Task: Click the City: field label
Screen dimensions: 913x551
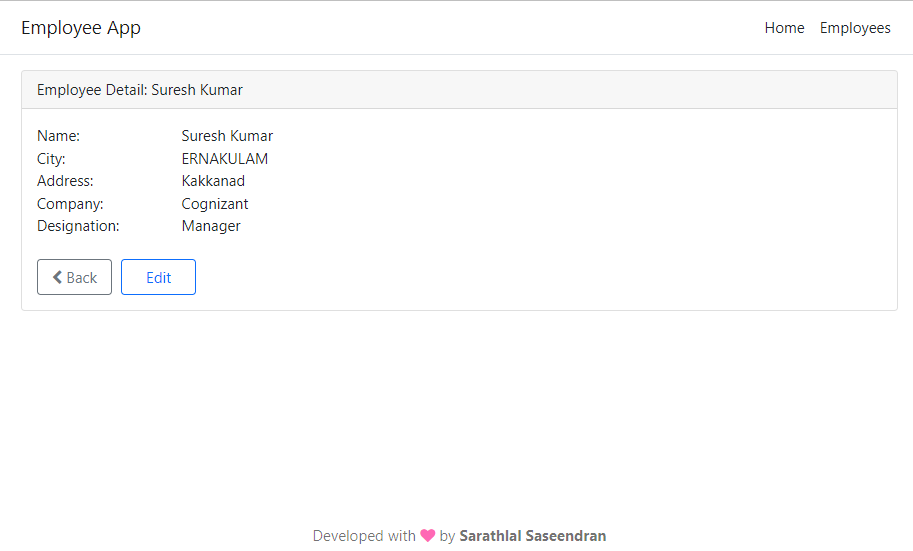Action: tap(51, 159)
